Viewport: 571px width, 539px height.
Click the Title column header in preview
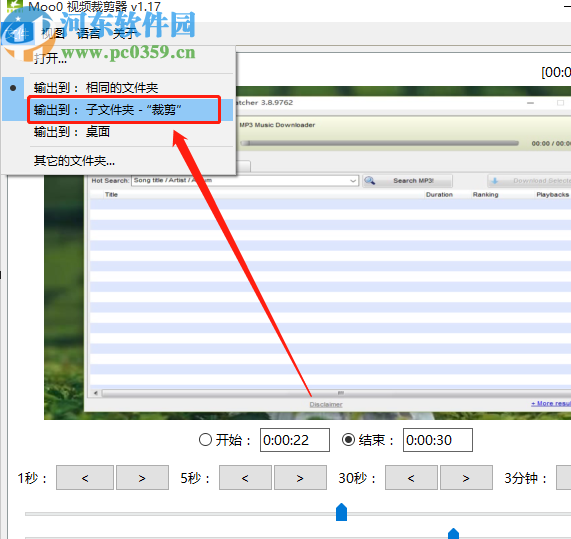click(111, 194)
